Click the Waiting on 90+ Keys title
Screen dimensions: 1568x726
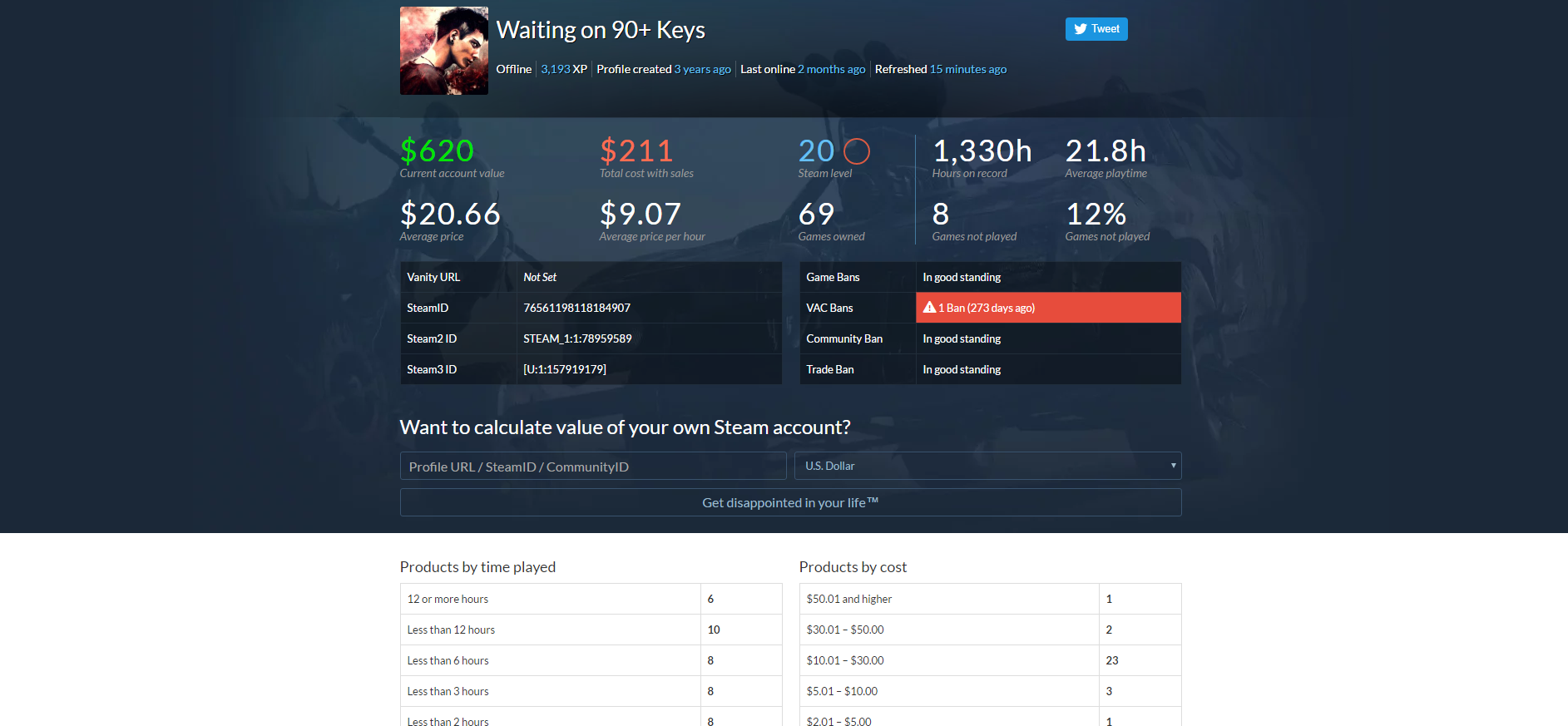601,30
